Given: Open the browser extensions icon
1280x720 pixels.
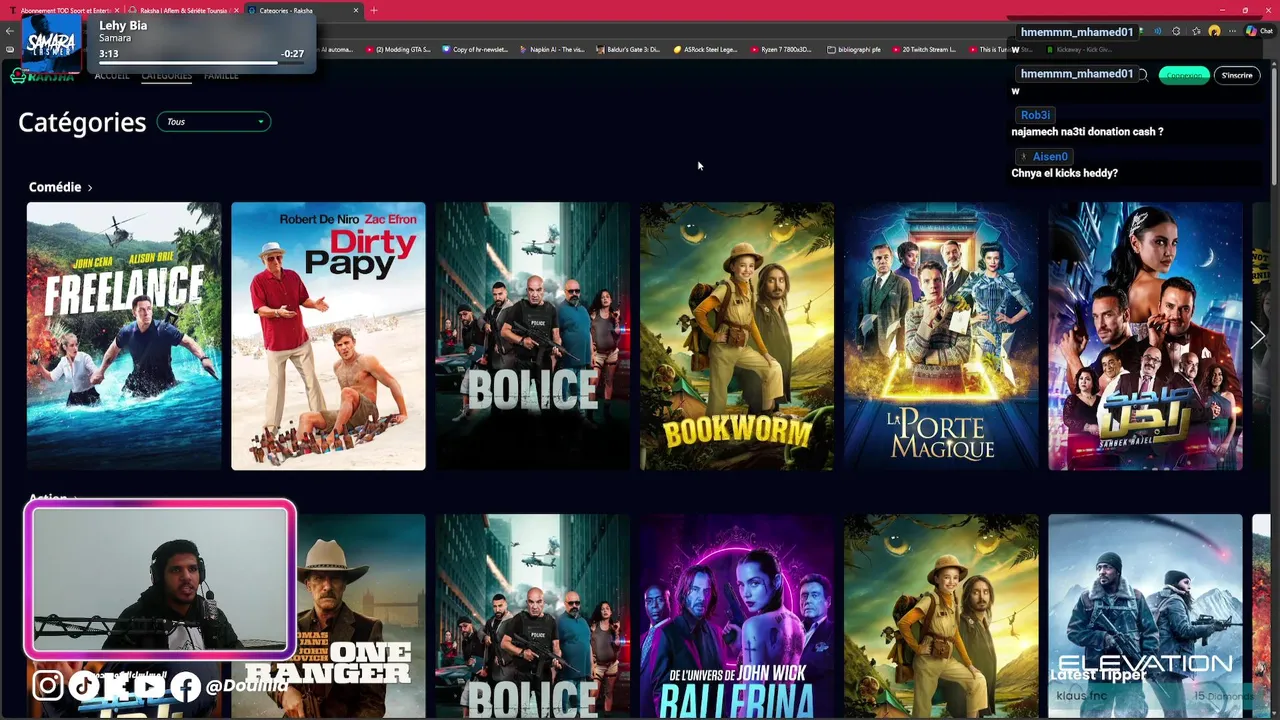Looking at the screenshot, I should (x=1176, y=31).
